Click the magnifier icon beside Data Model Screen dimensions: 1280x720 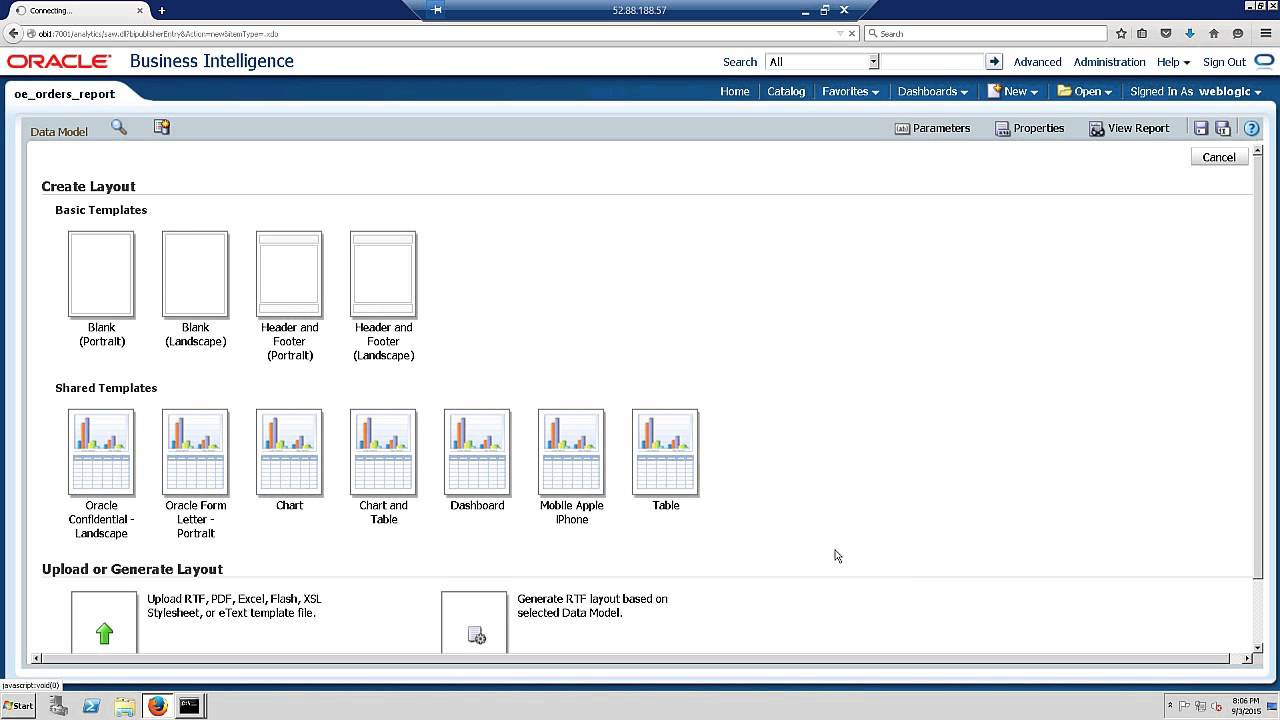coord(119,127)
